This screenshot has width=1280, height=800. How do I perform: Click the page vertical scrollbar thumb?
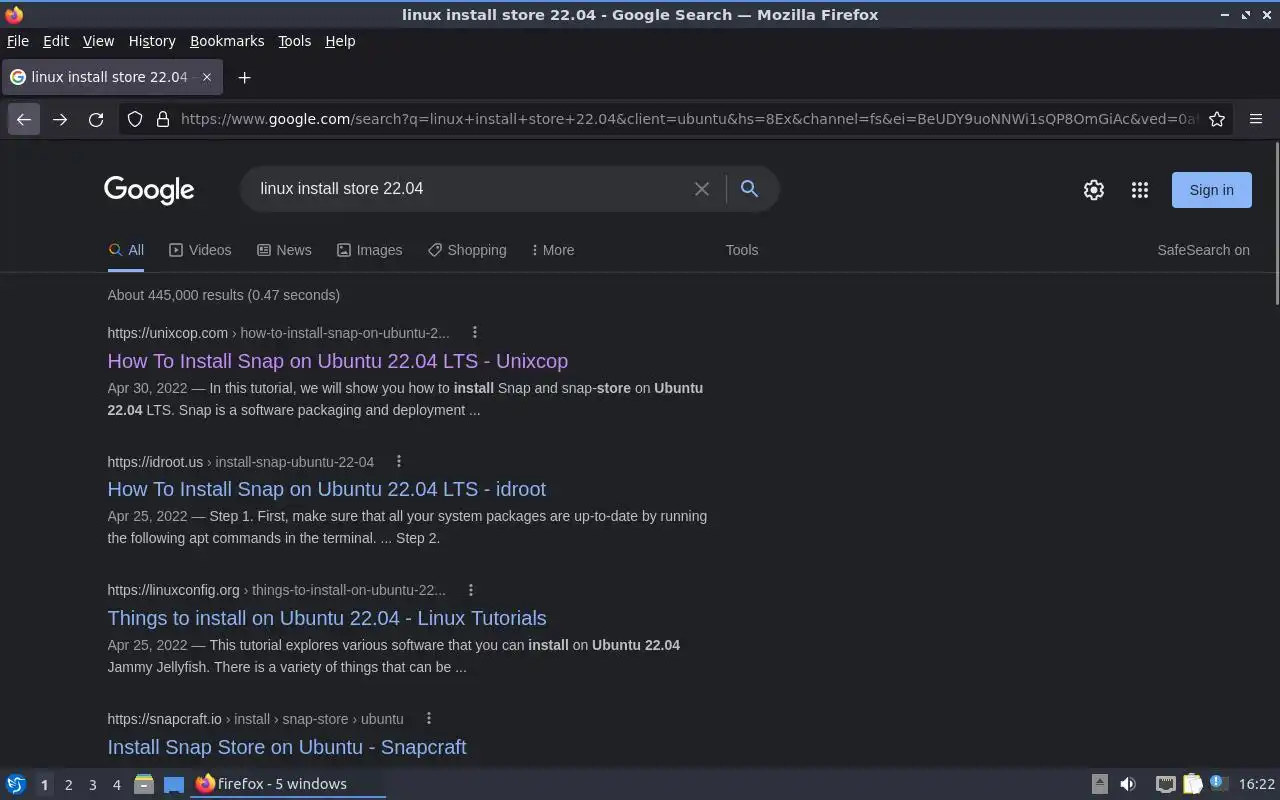click(1276, 225)
